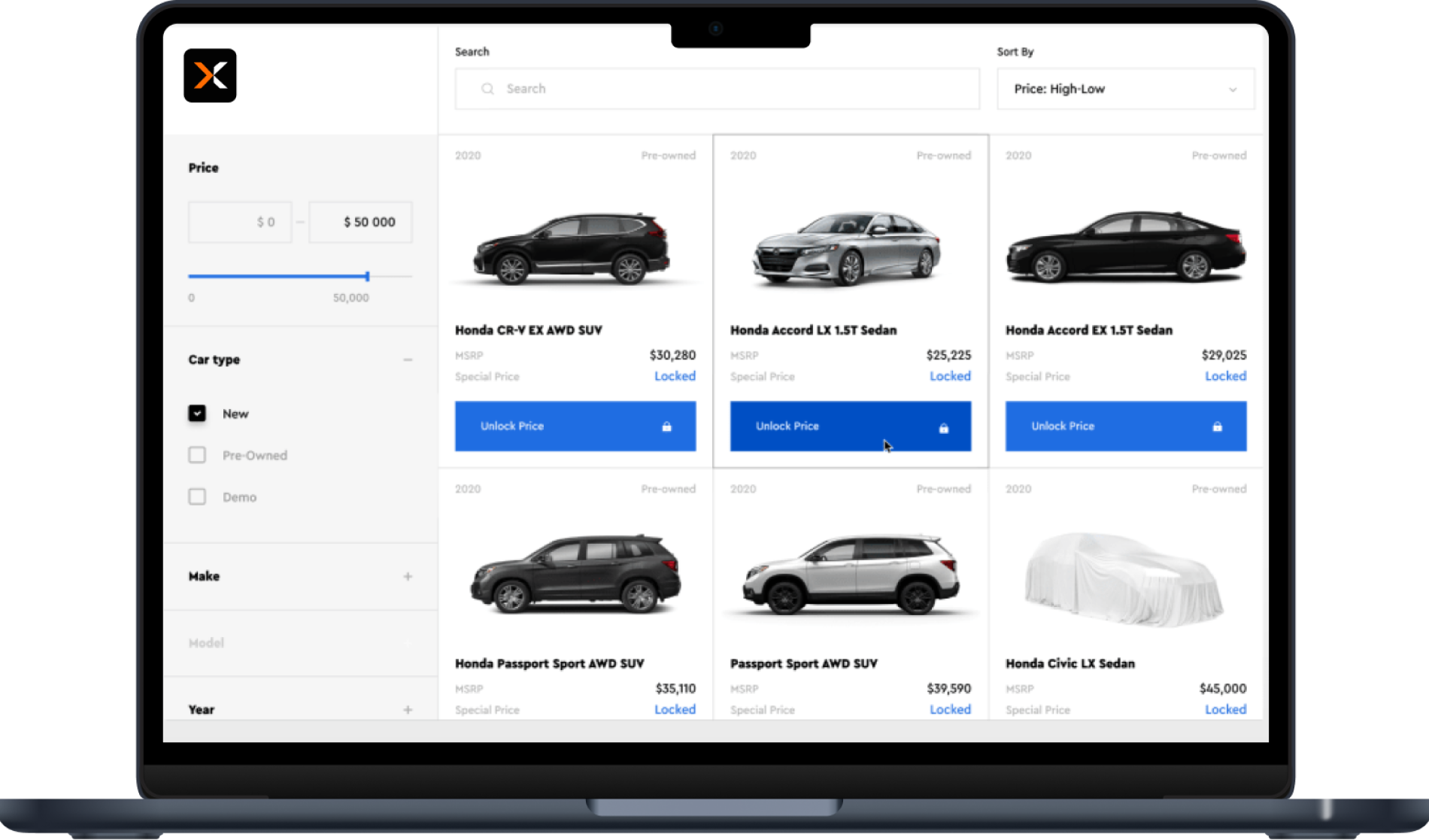Click the search magnifier icon
Viewport: 1429px width, 840px height.
point(487,89)
